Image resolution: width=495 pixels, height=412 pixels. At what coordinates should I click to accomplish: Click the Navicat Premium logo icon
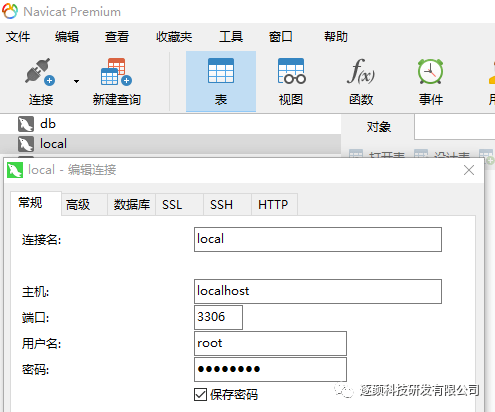[x=10, y=11]
